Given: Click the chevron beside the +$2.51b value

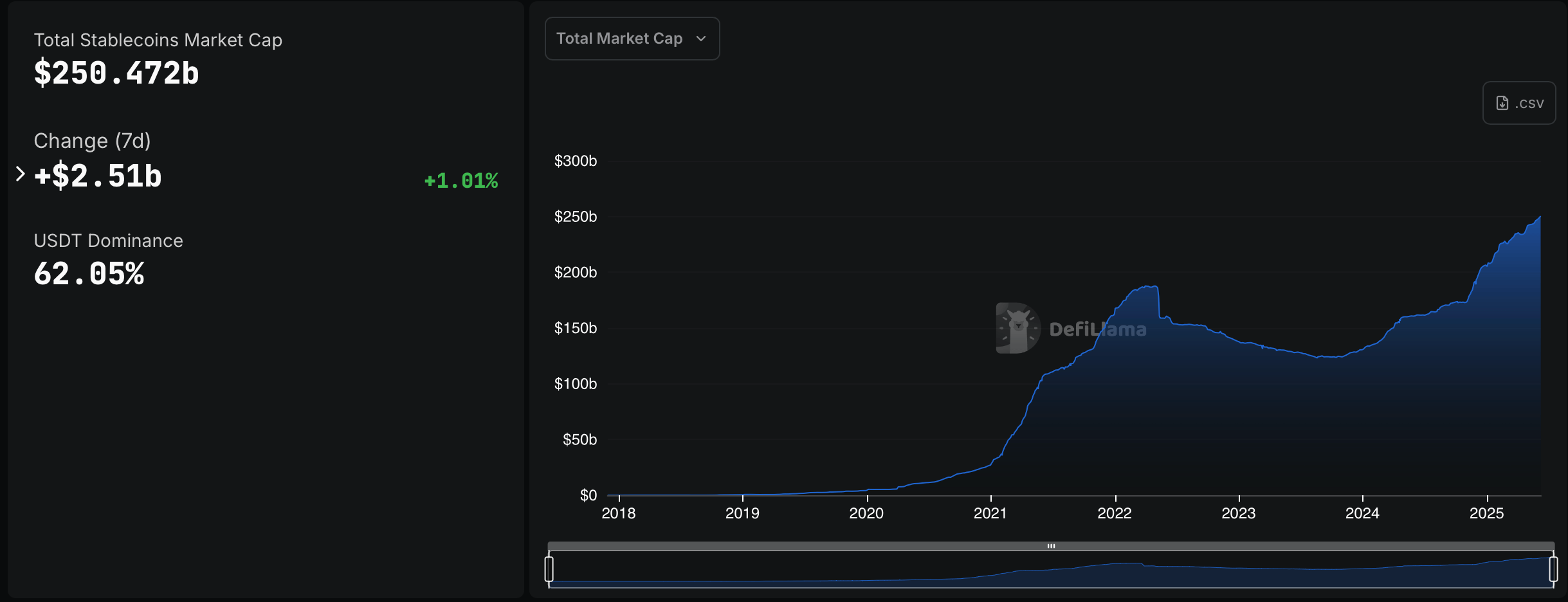Looking at the screenshot, I should pos(19,174).
